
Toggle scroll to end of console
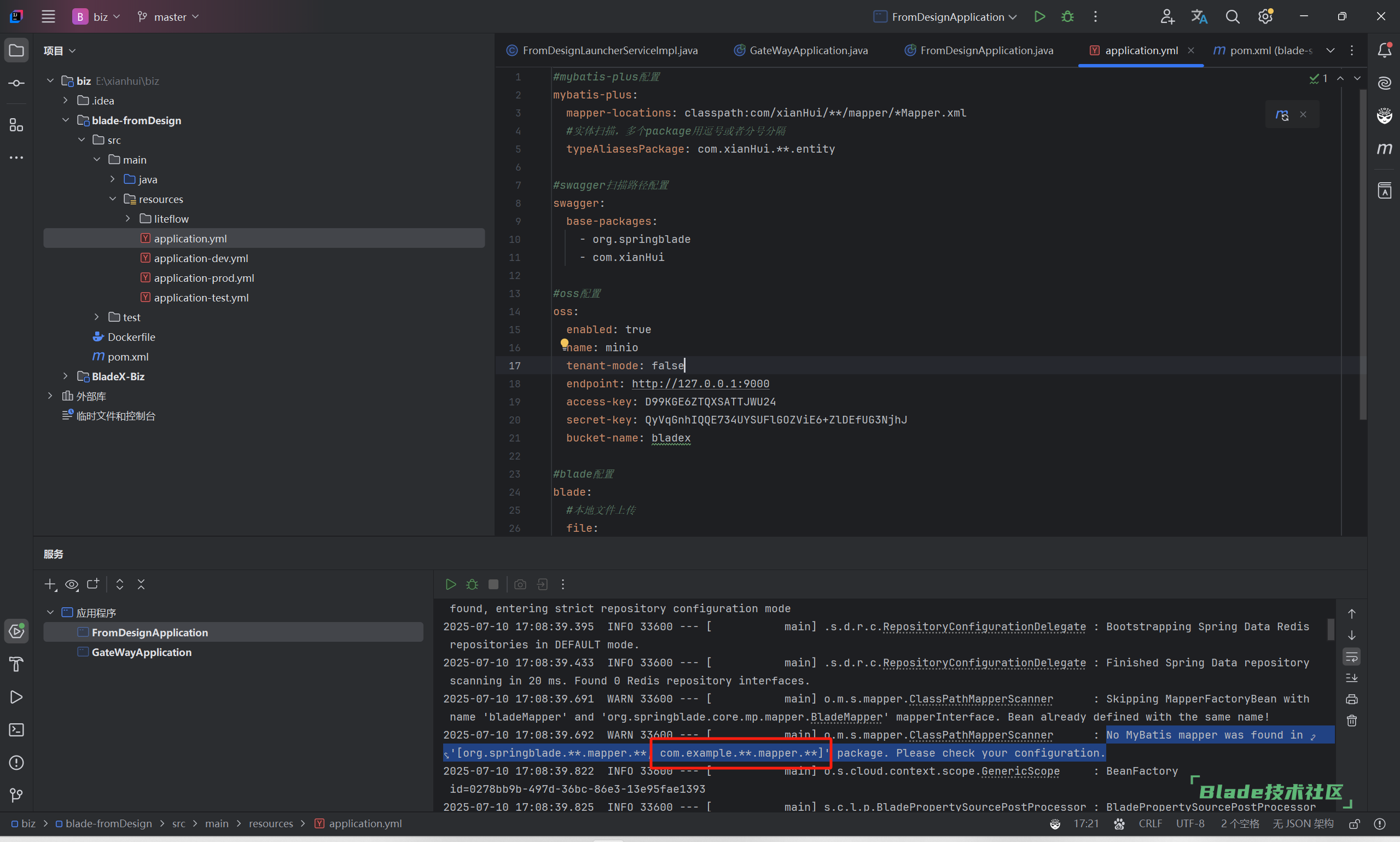pos(1352,678)
